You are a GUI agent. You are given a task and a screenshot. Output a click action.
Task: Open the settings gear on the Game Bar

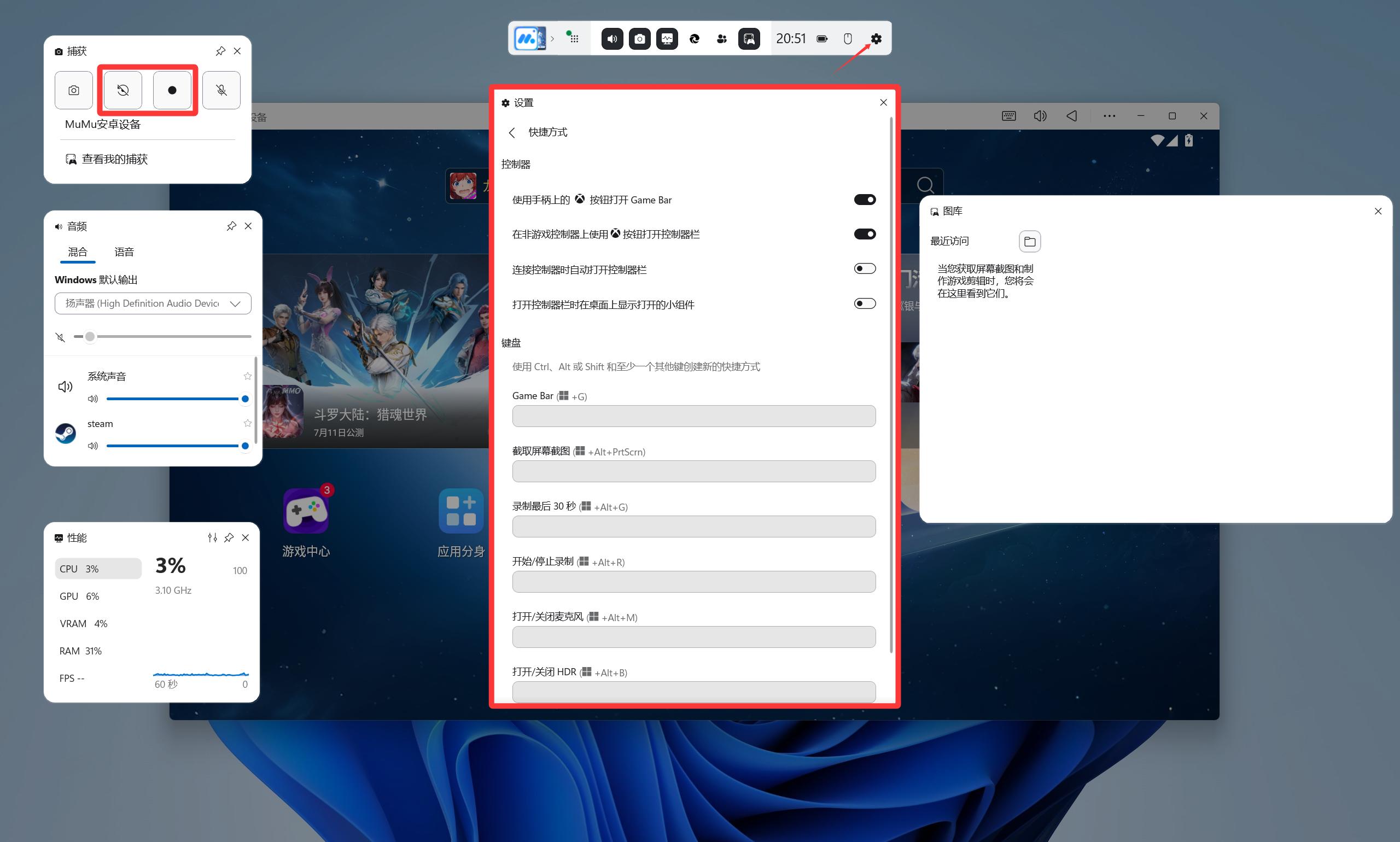(x=876, y=39)
